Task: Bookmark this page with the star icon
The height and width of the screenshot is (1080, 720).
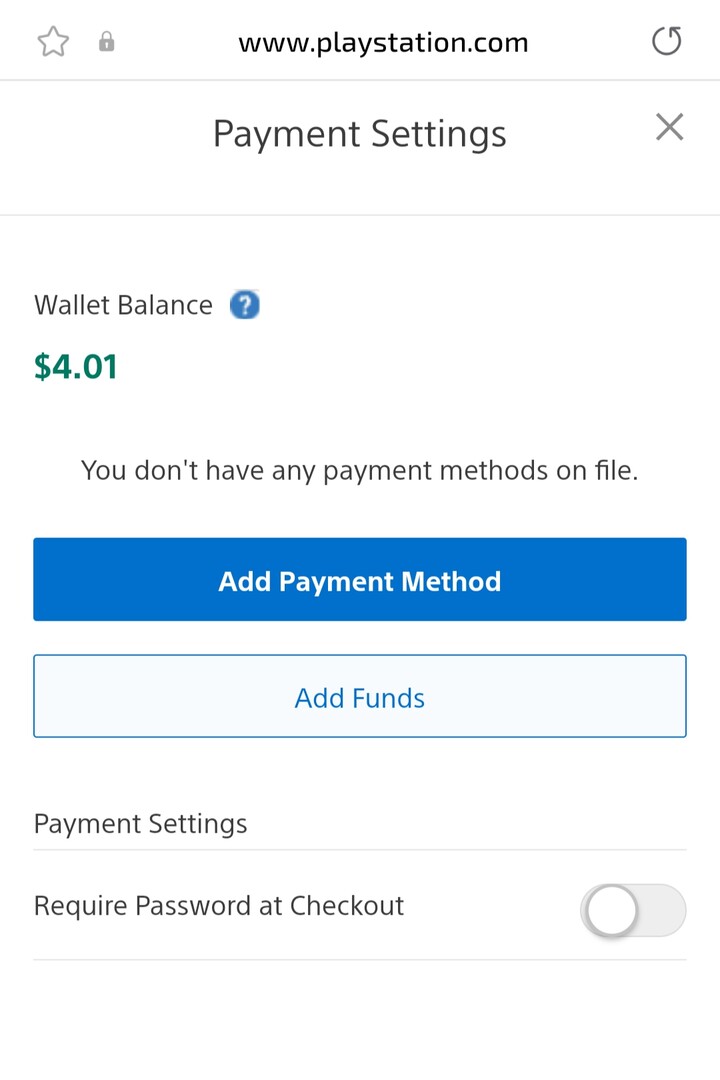Action: tap(53, 42)
